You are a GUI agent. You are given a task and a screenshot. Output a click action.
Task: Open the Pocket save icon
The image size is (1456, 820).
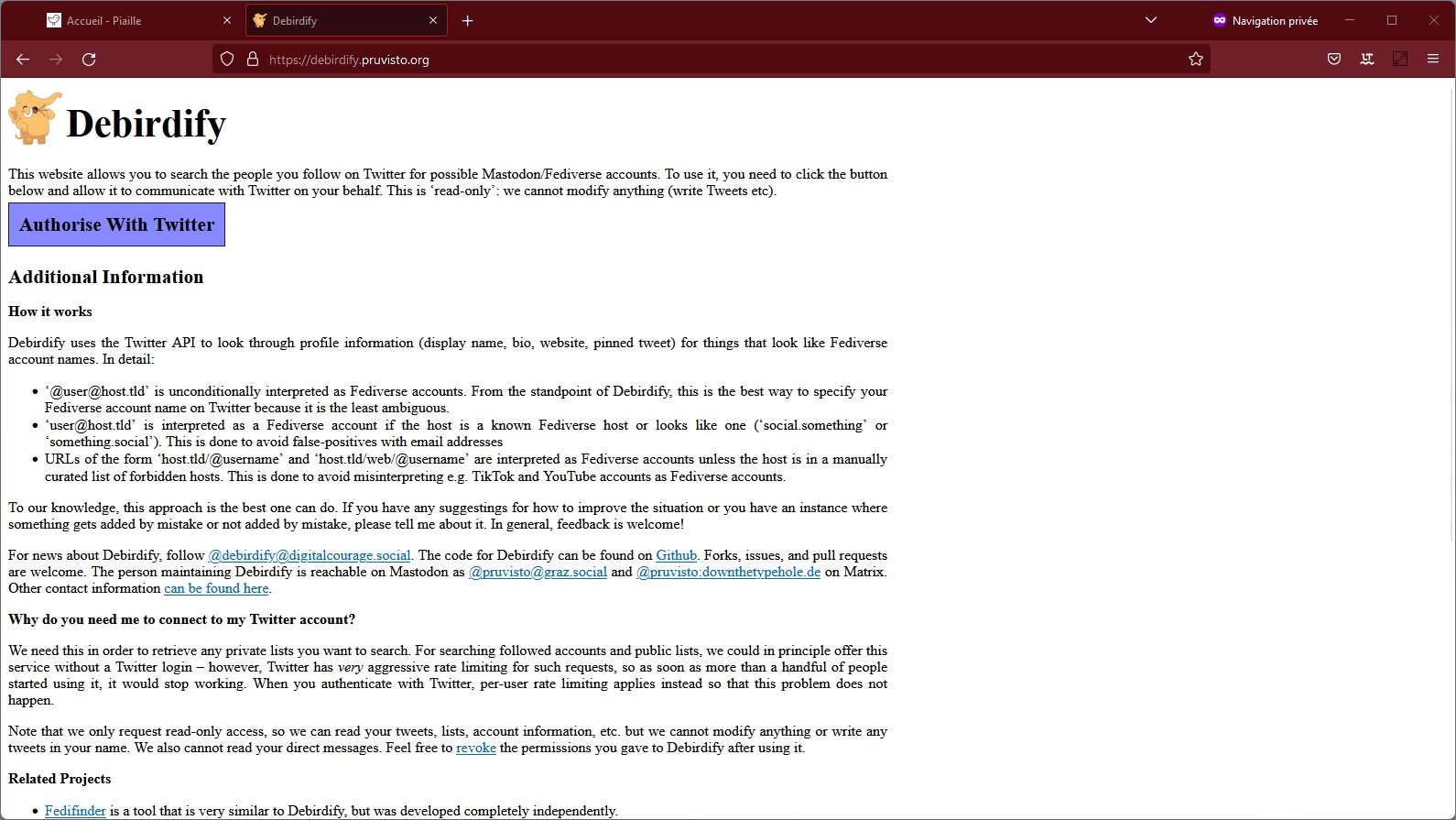click(1334, 60)
